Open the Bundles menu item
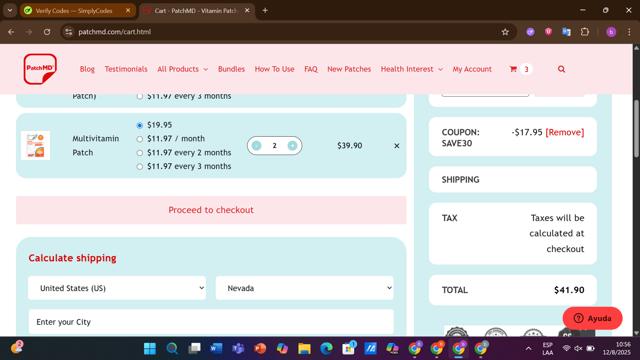The width and height of the screenshot is (640, 360). tap(231, 69)
